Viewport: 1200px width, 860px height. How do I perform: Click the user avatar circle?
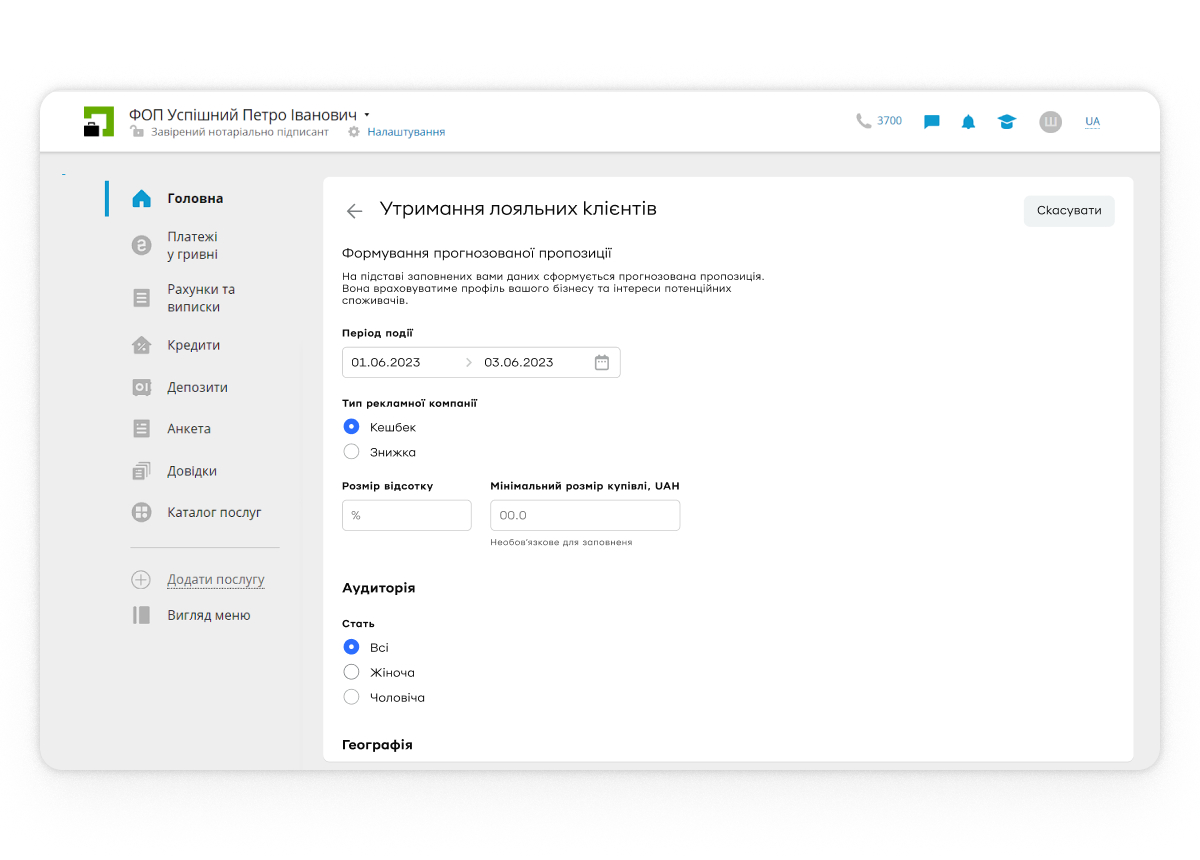click(x=1050, y=122)
